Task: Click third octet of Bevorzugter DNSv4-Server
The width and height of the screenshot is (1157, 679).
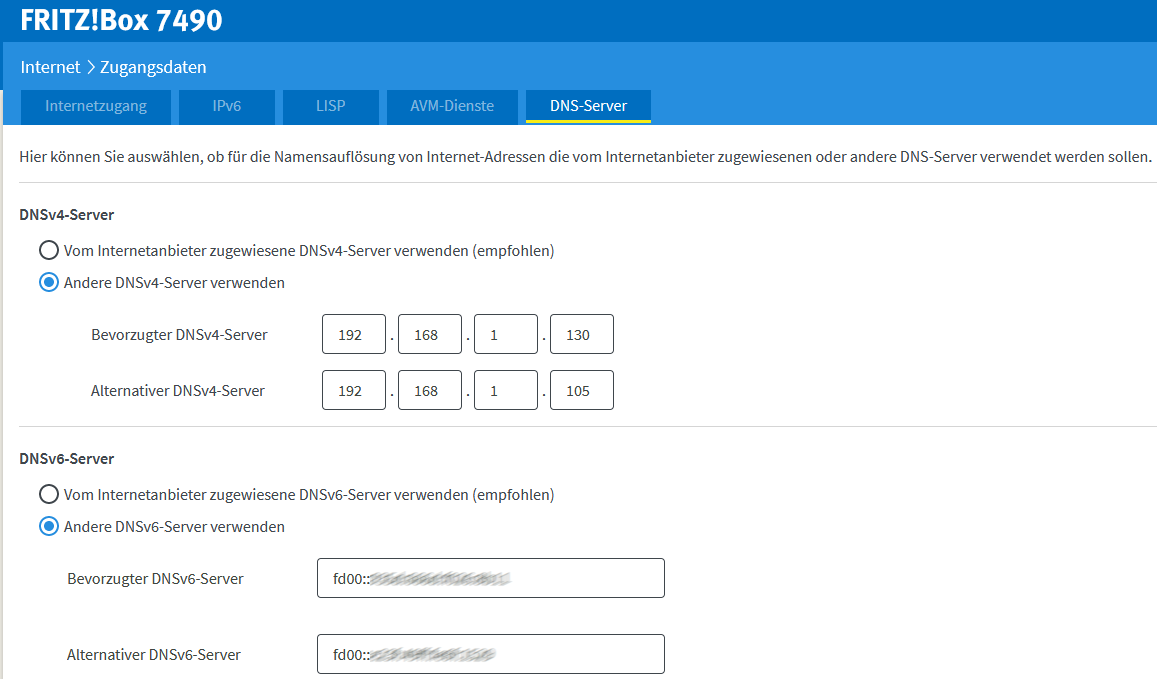Action: (505, 334)
